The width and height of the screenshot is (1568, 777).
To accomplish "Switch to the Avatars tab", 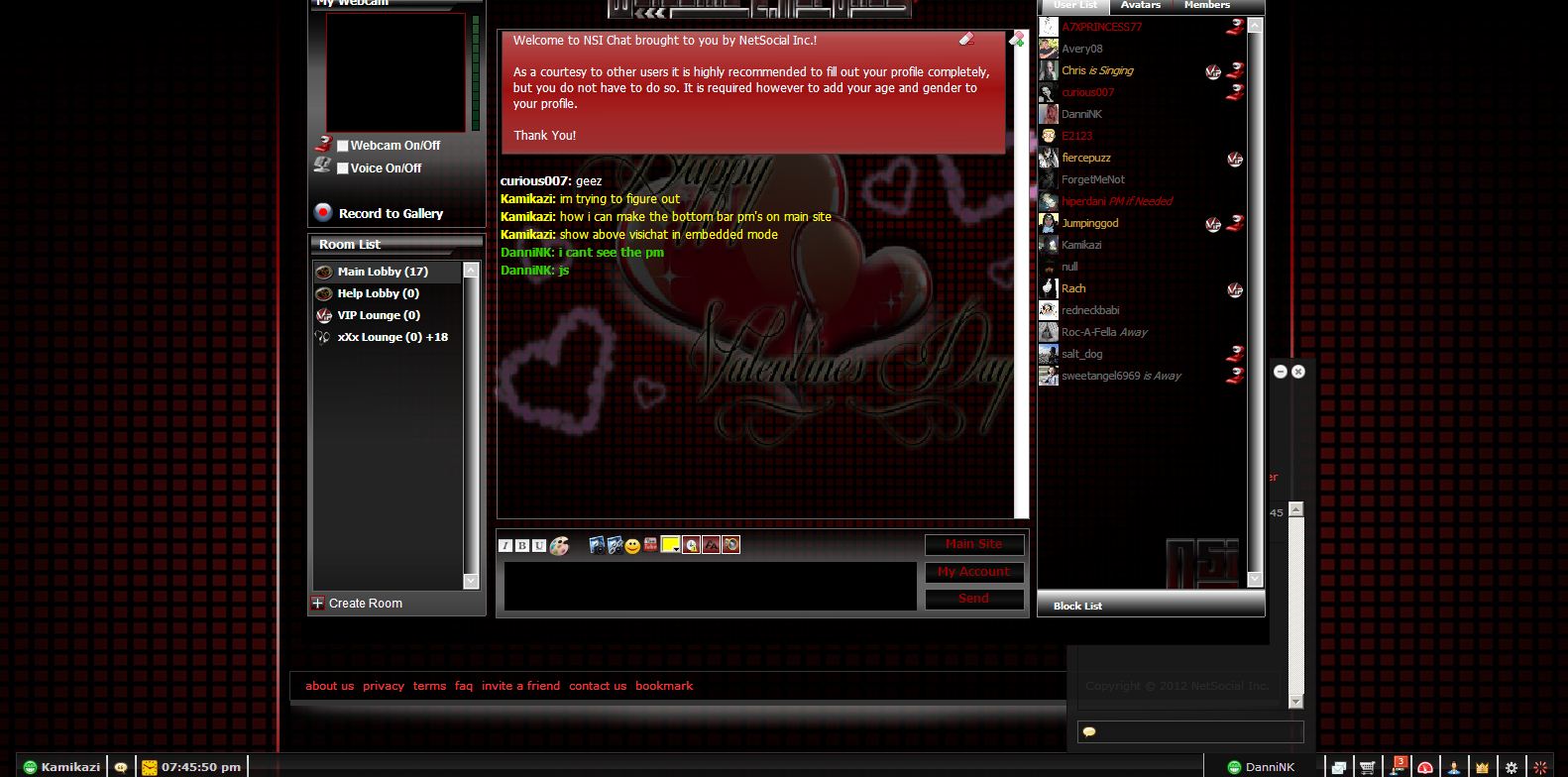I will point(1141,6).
